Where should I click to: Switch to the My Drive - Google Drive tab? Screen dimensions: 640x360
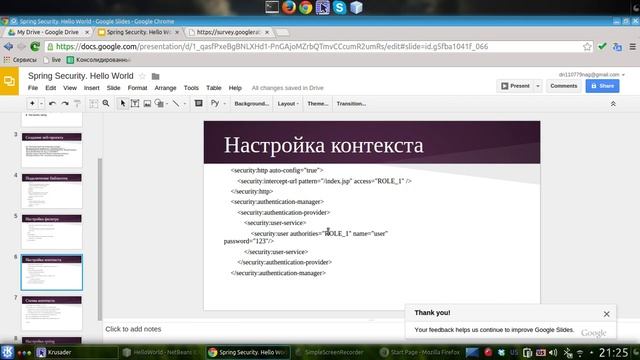click(x=47, y=32)
